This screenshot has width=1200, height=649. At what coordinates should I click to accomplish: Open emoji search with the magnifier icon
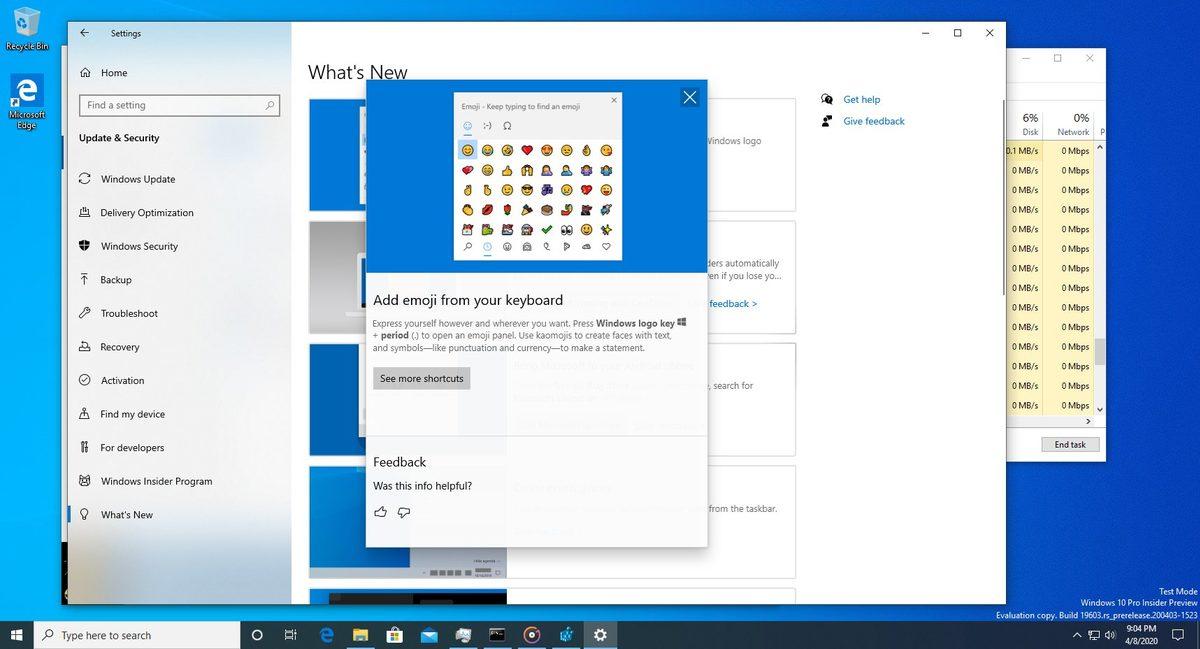coord(468,246)
